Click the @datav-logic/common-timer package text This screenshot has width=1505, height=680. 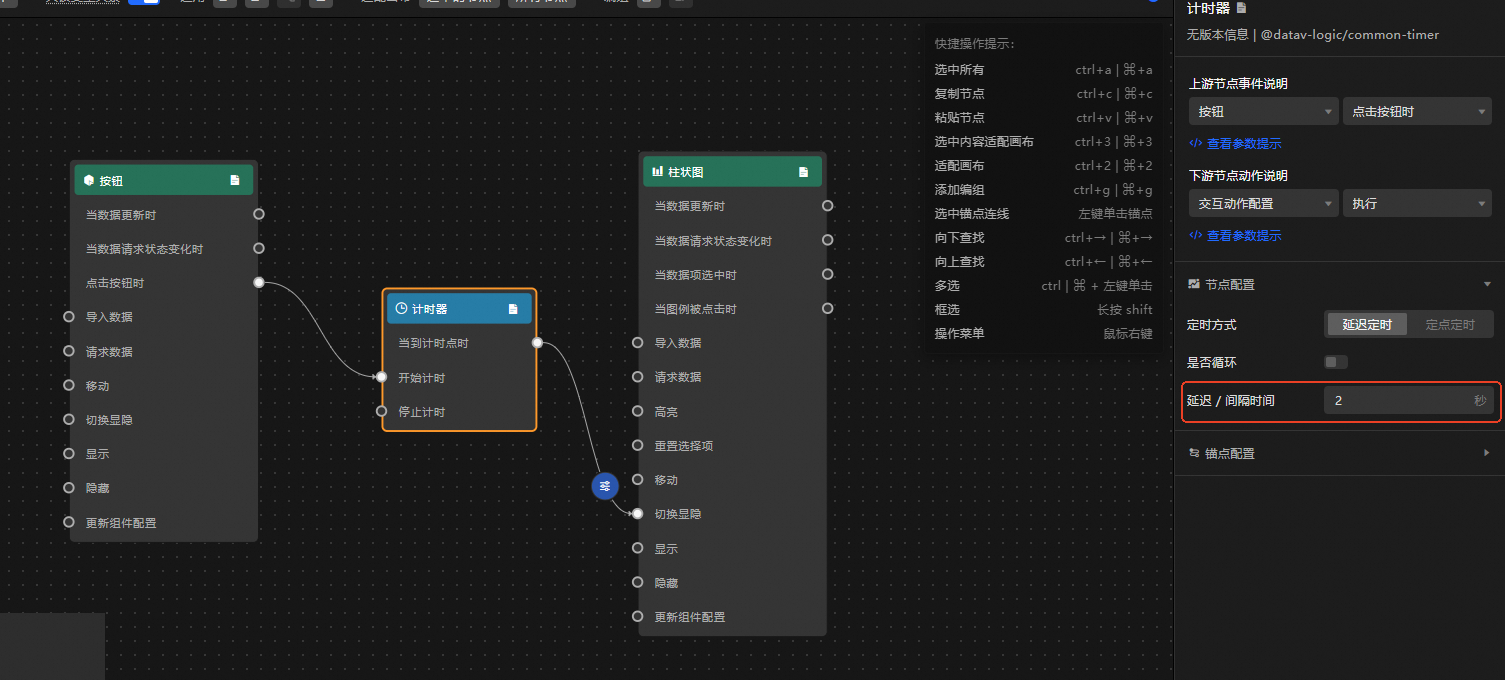coord(1350,34)
